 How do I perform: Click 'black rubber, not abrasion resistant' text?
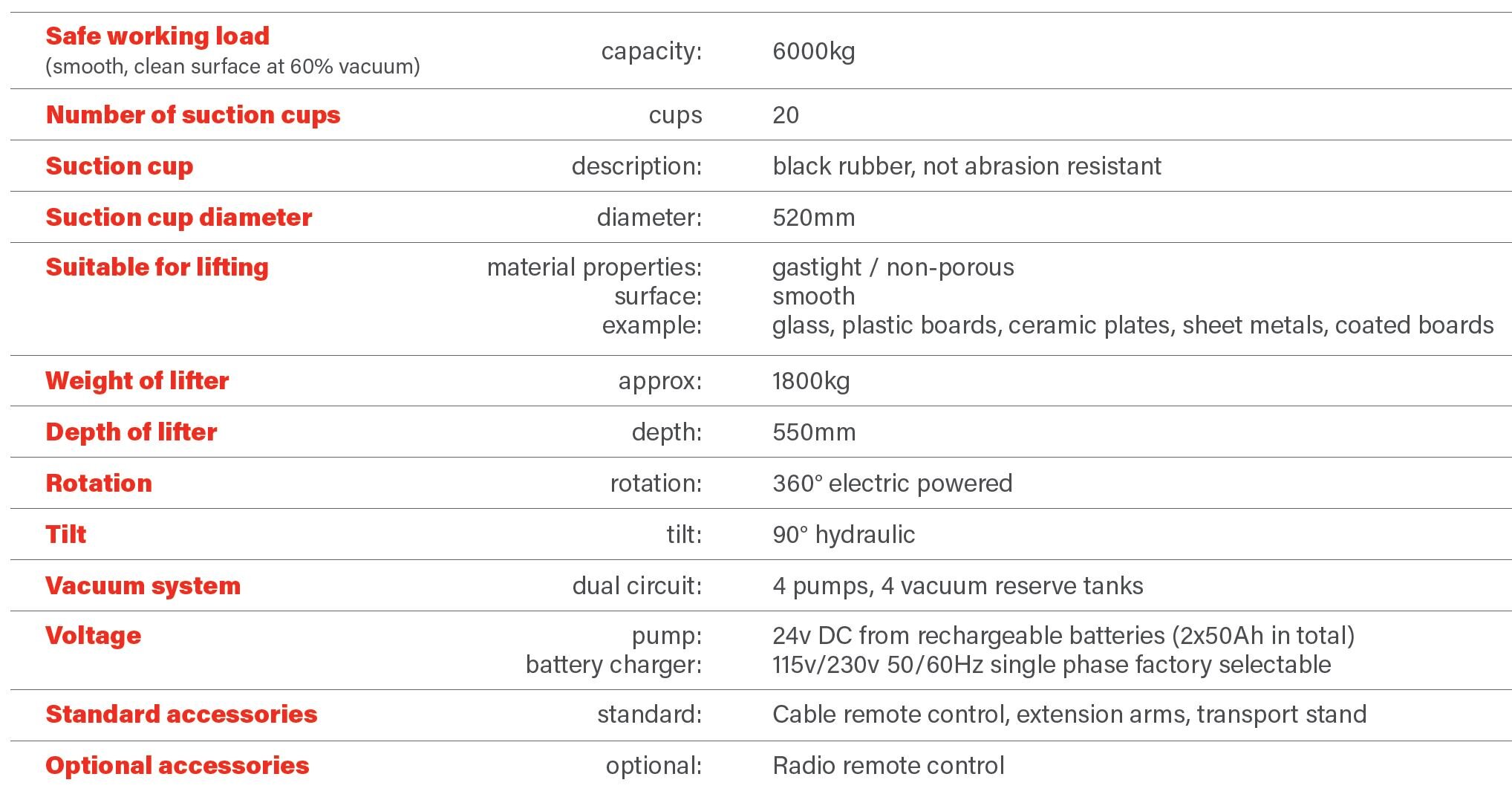(x=966, y=166)
